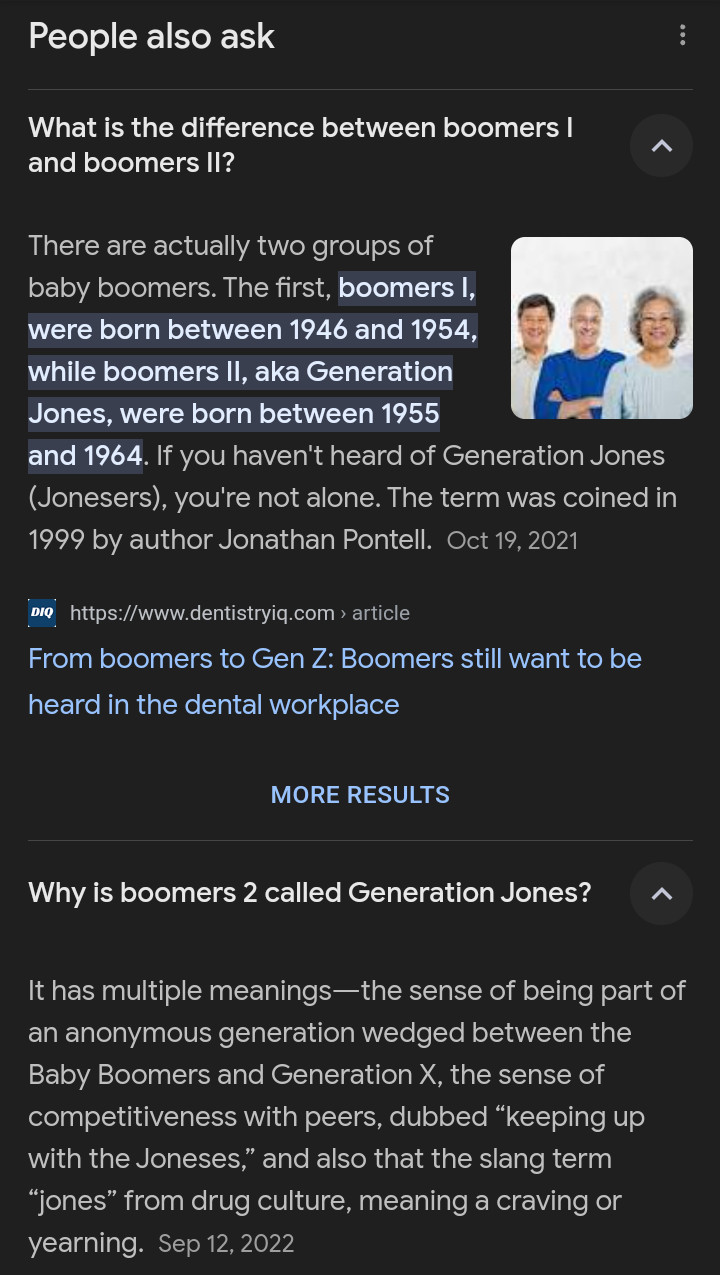Click the dentistryiq.com URL text
Viewport: 720px width, 1275px height.
pos(202,613)
